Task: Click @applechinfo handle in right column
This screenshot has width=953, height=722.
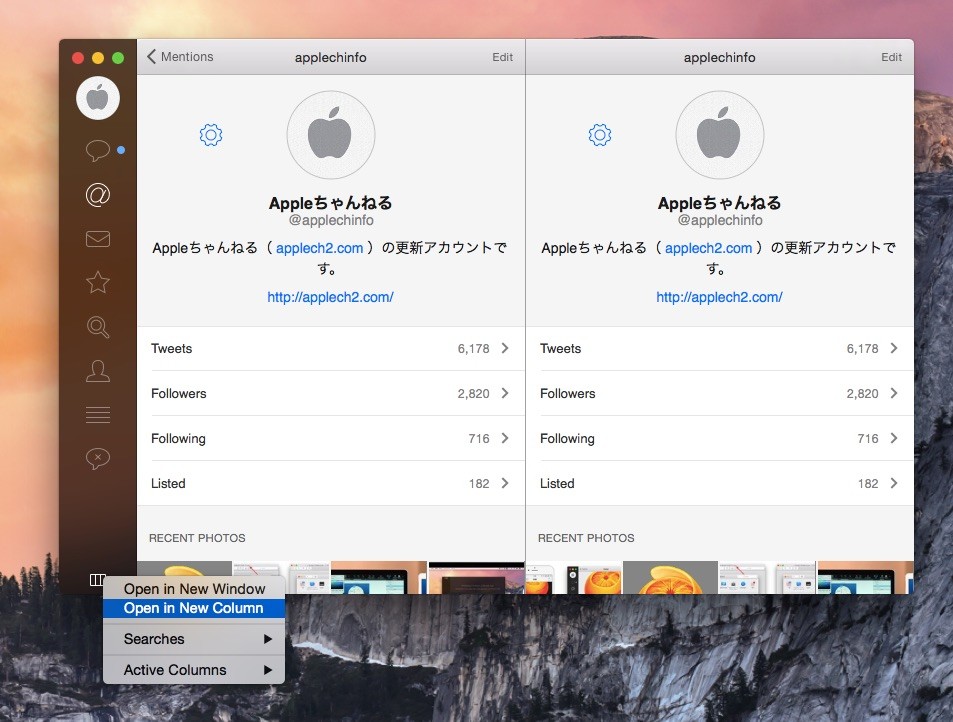Action: pos(720,220)
